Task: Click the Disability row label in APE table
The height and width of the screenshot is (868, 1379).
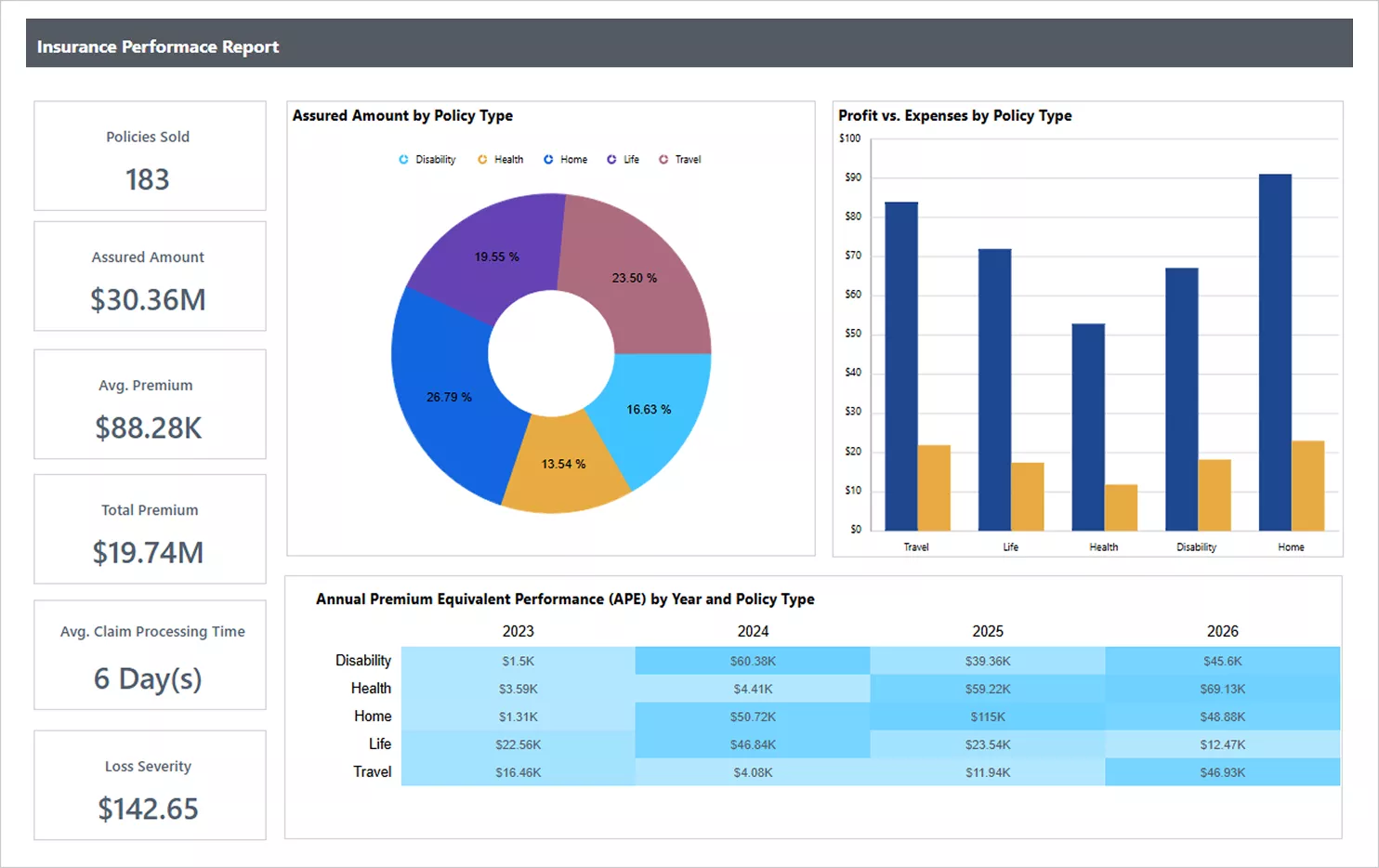Action: click(x=363, y=661)
